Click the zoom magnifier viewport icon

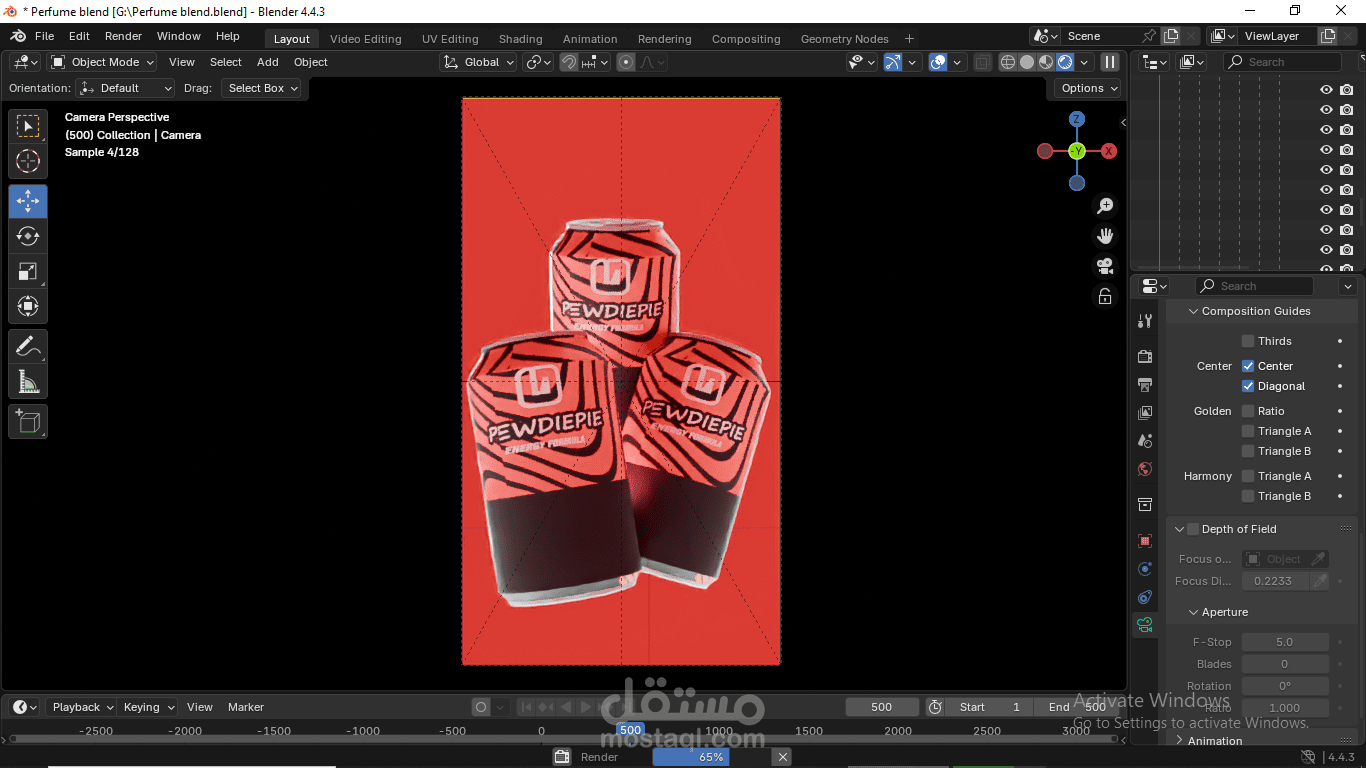coord(1105,206)
